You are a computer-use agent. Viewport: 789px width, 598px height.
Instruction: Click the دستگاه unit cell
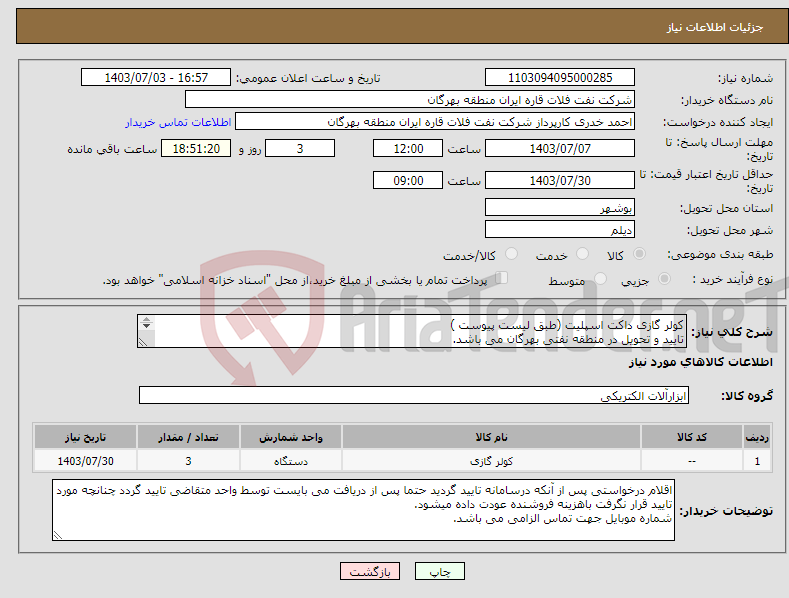(291, 461)
